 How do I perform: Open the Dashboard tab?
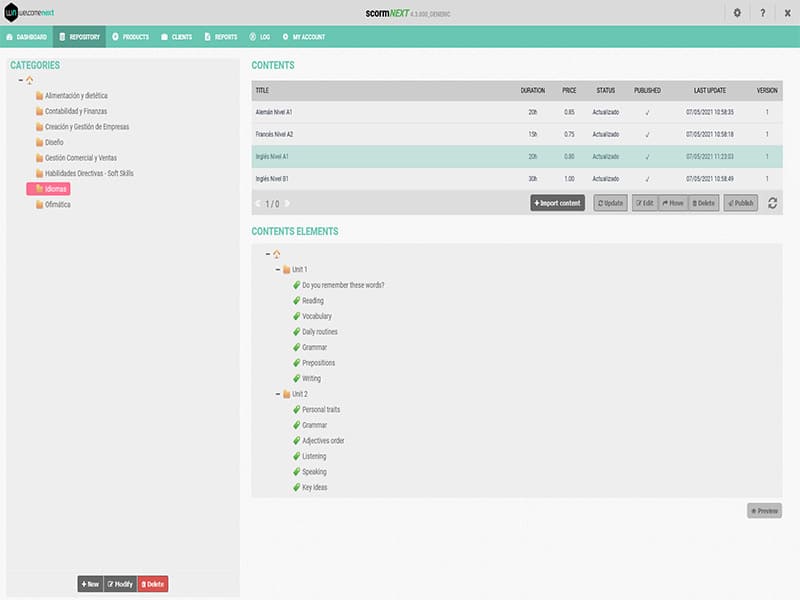pos(27,37)
